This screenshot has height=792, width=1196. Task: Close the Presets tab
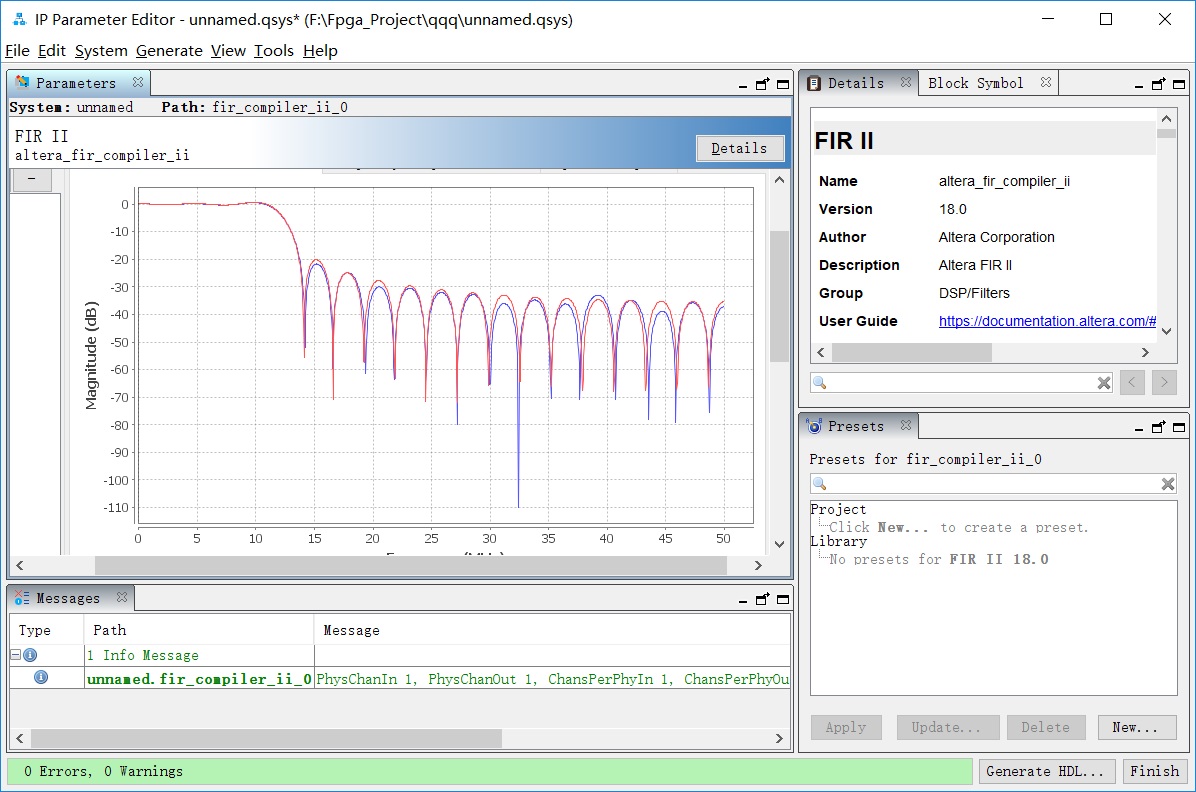905,426
